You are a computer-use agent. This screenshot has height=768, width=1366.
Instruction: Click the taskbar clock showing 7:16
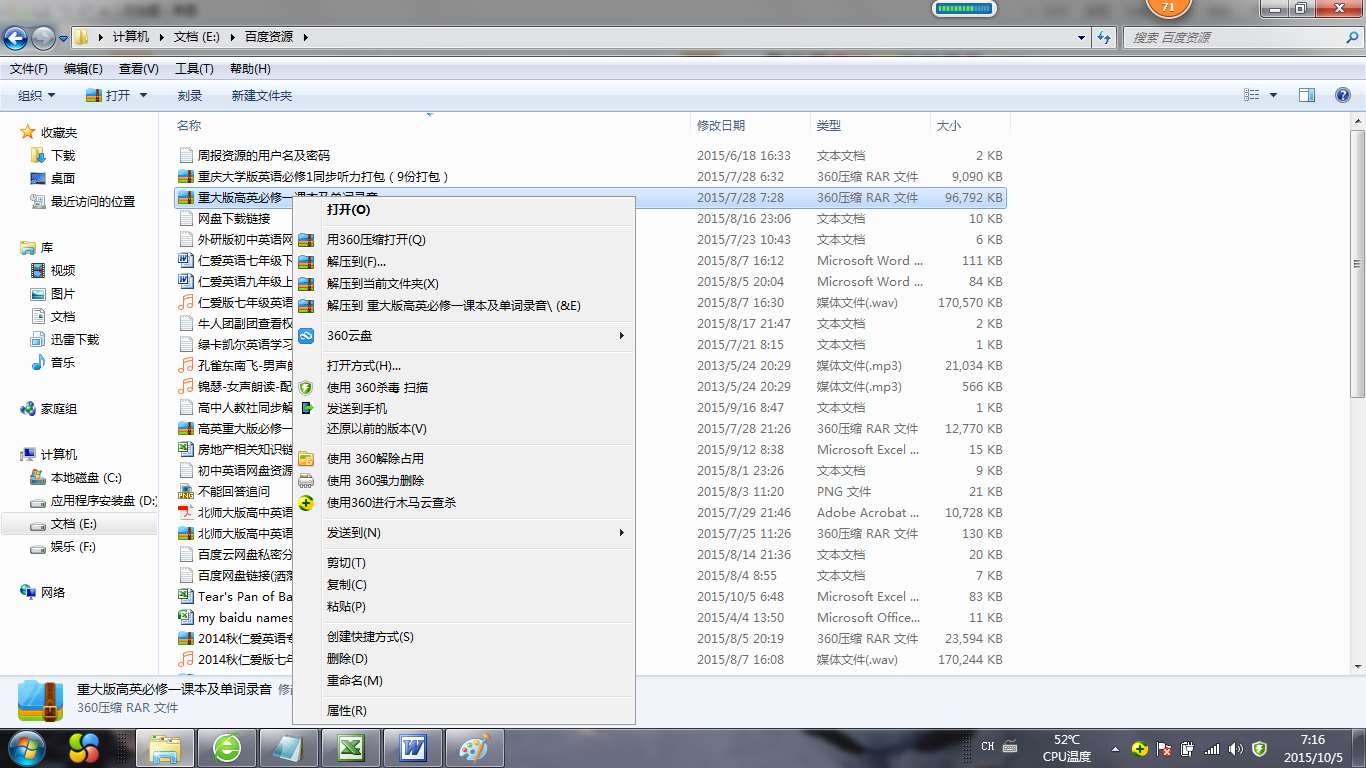click(1313, 748)
